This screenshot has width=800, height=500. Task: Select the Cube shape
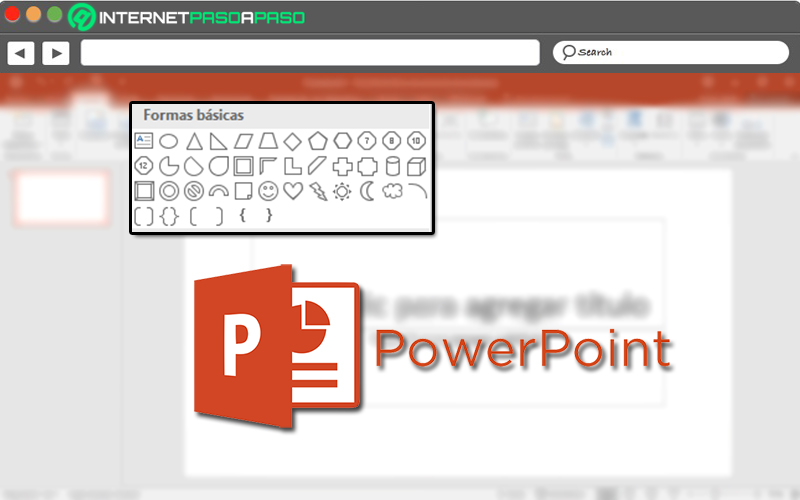click(416, 166)
